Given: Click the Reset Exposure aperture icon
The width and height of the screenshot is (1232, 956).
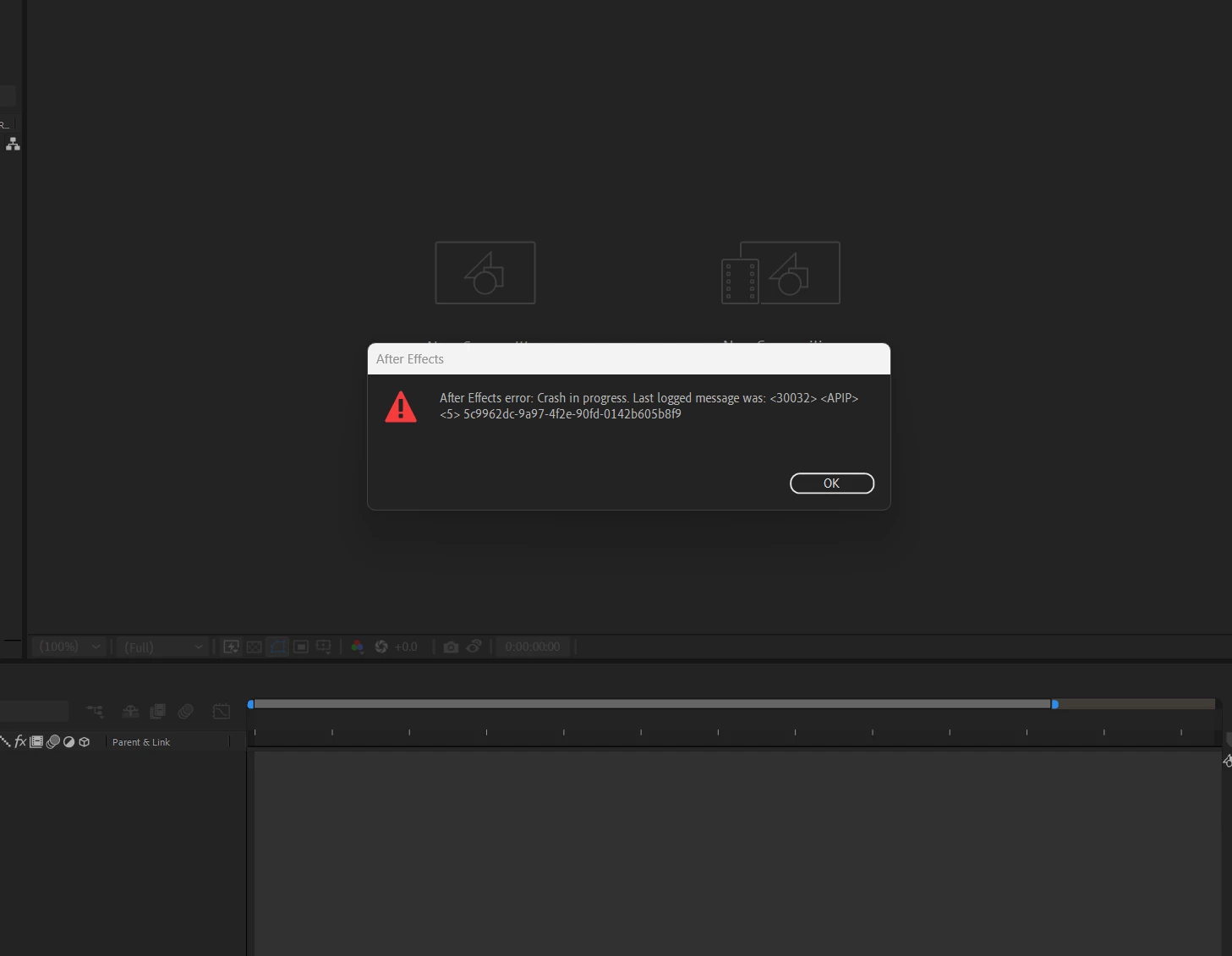Looking at the screenshot, I should click(381, 647).
